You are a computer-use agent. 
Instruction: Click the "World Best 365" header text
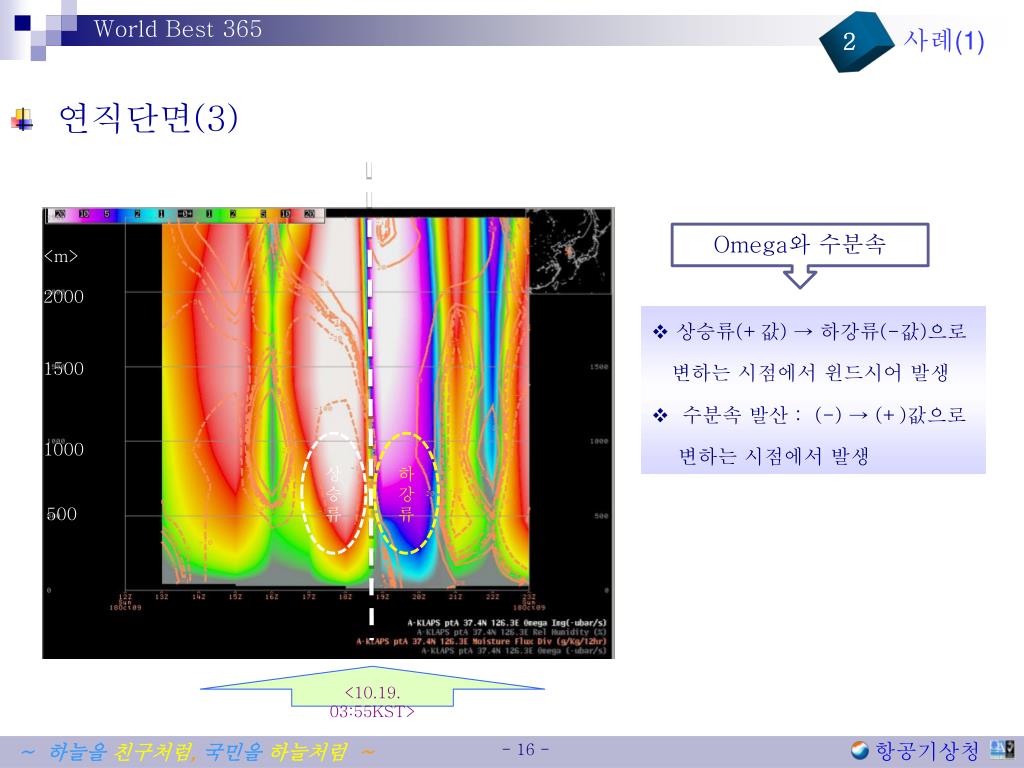(x=177, y=29)
